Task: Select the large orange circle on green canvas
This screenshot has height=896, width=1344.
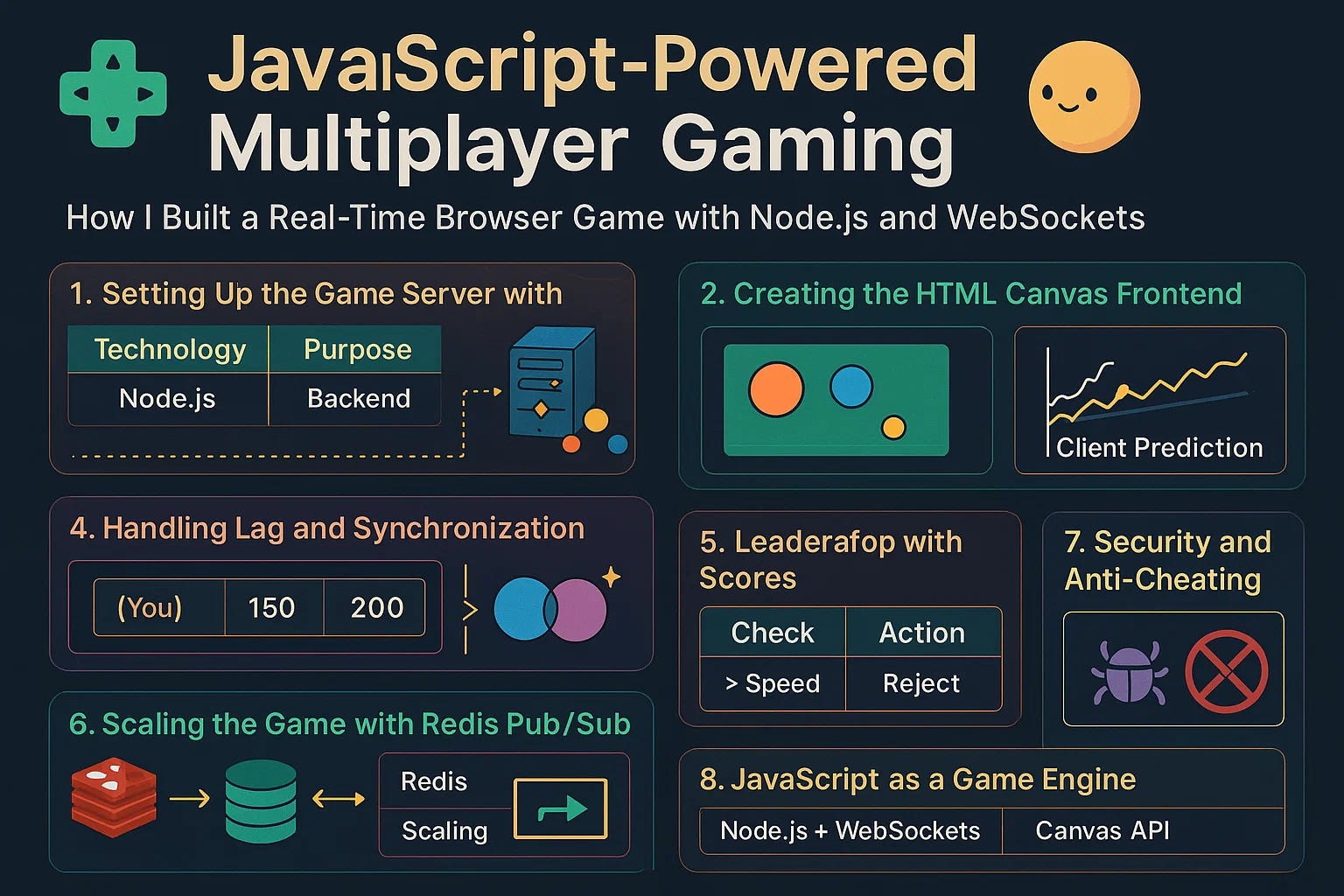Action: coord(776,389)
